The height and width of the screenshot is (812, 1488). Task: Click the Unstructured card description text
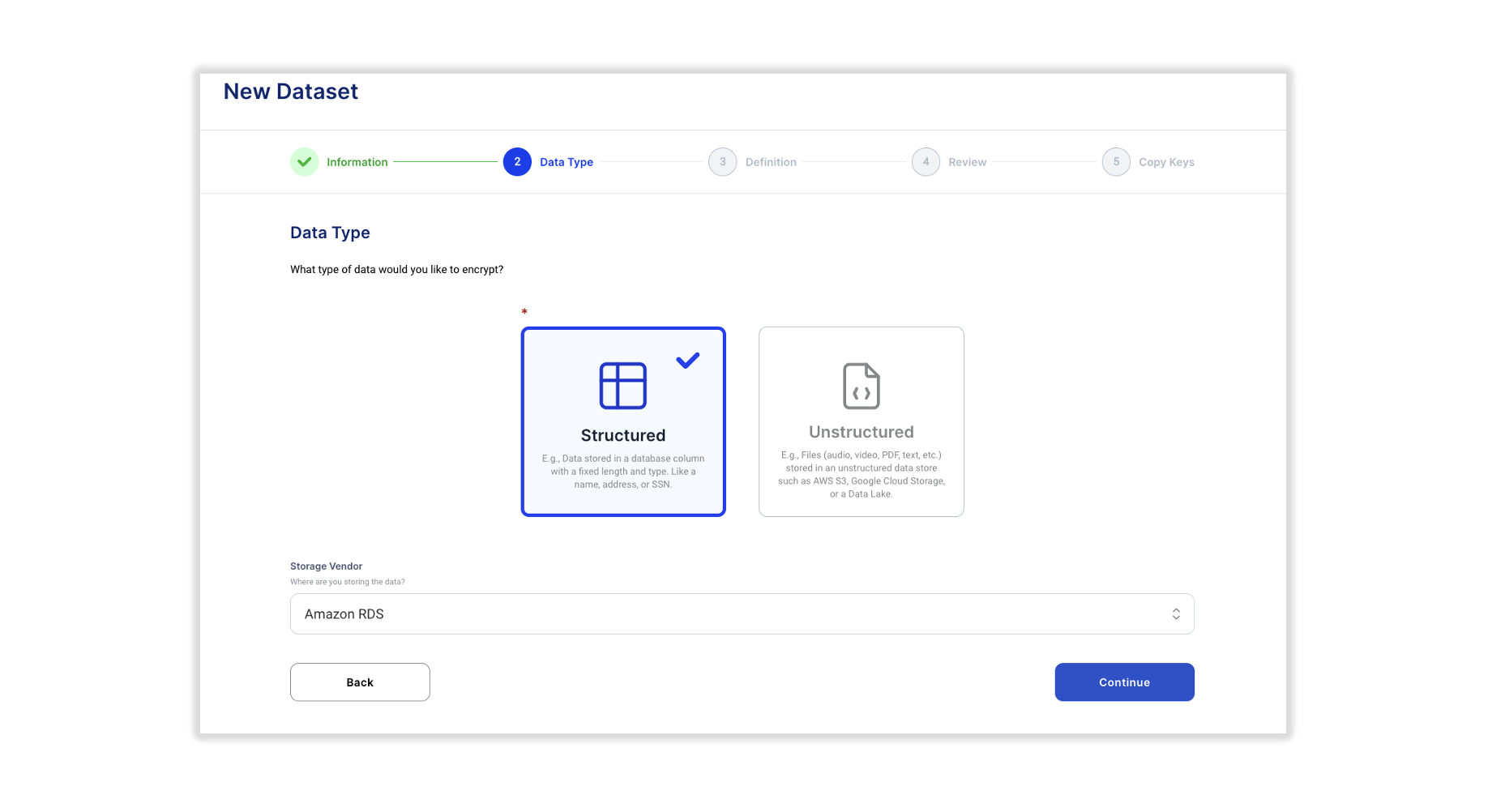point(862,475)
